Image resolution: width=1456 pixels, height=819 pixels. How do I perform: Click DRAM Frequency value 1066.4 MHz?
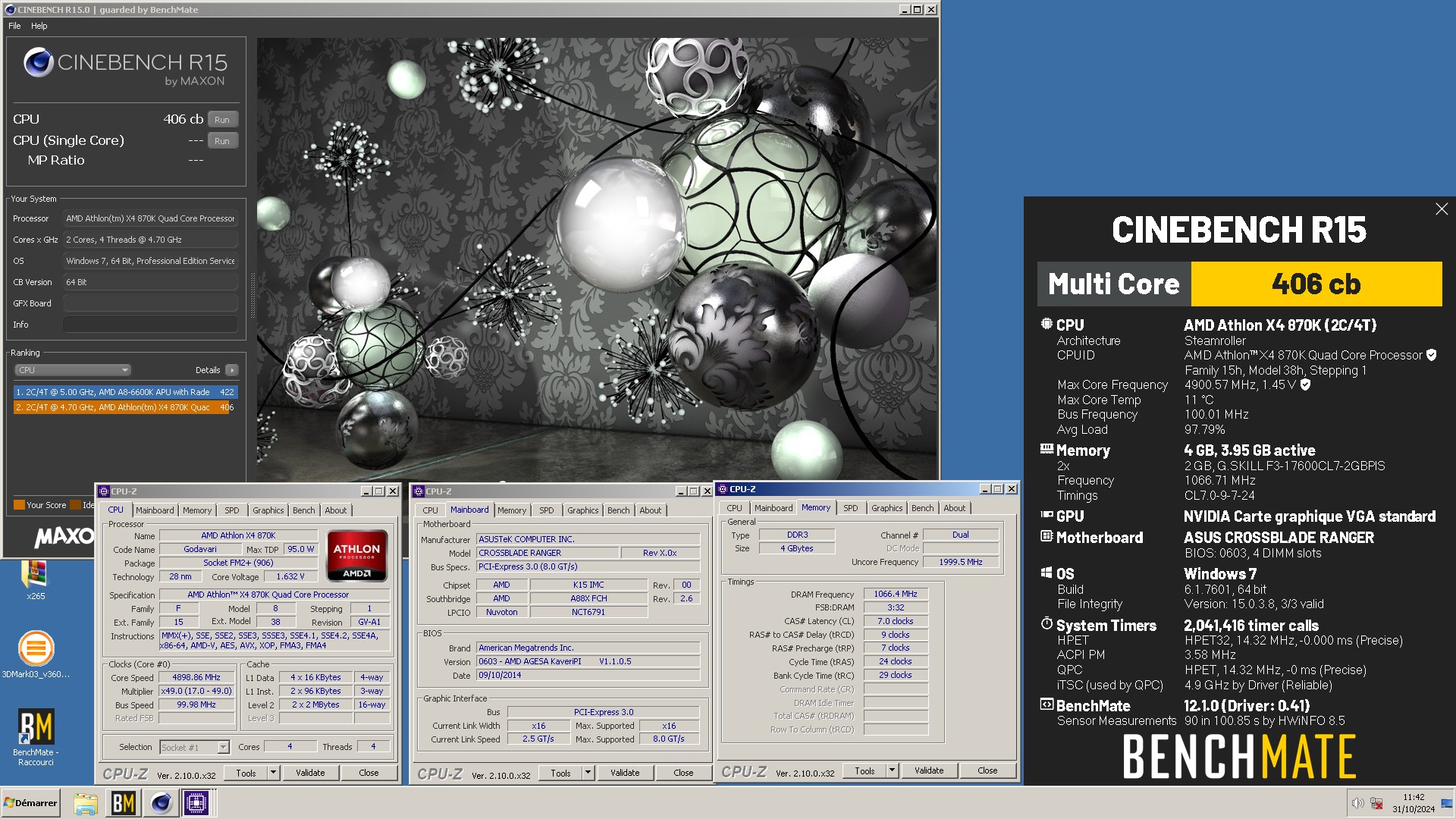pyautogui.click(x=896, y=594)
